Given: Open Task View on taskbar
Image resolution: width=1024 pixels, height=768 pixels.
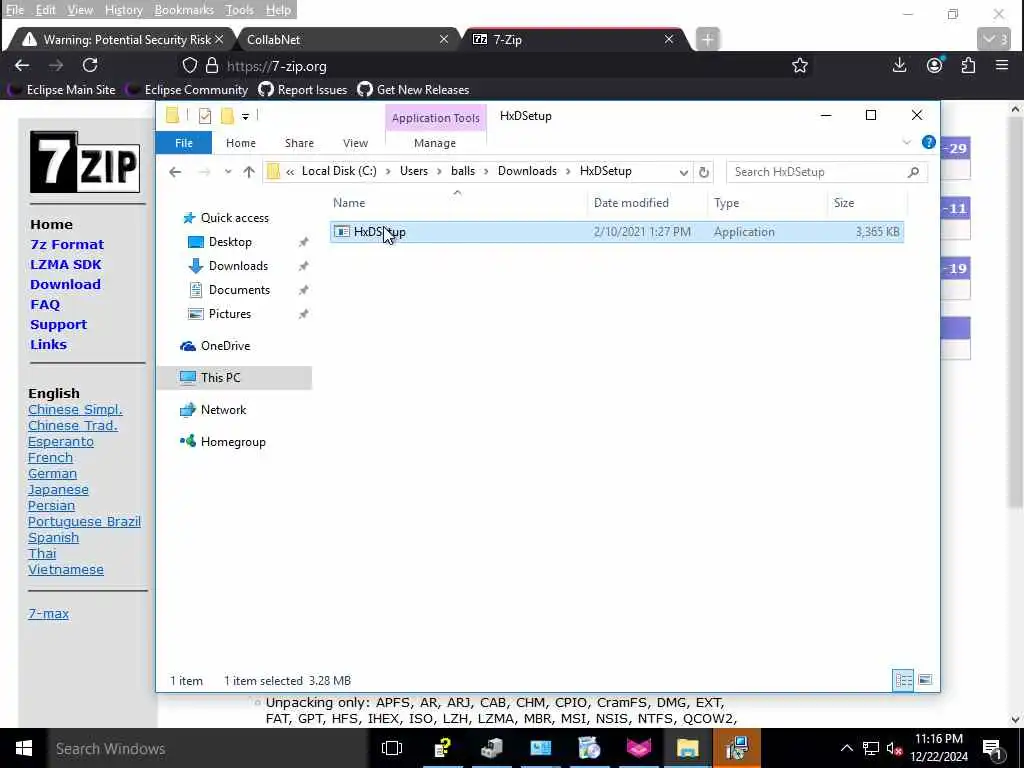Looking at the screenshot, I should pyautogui.click(x=392, y=748).
